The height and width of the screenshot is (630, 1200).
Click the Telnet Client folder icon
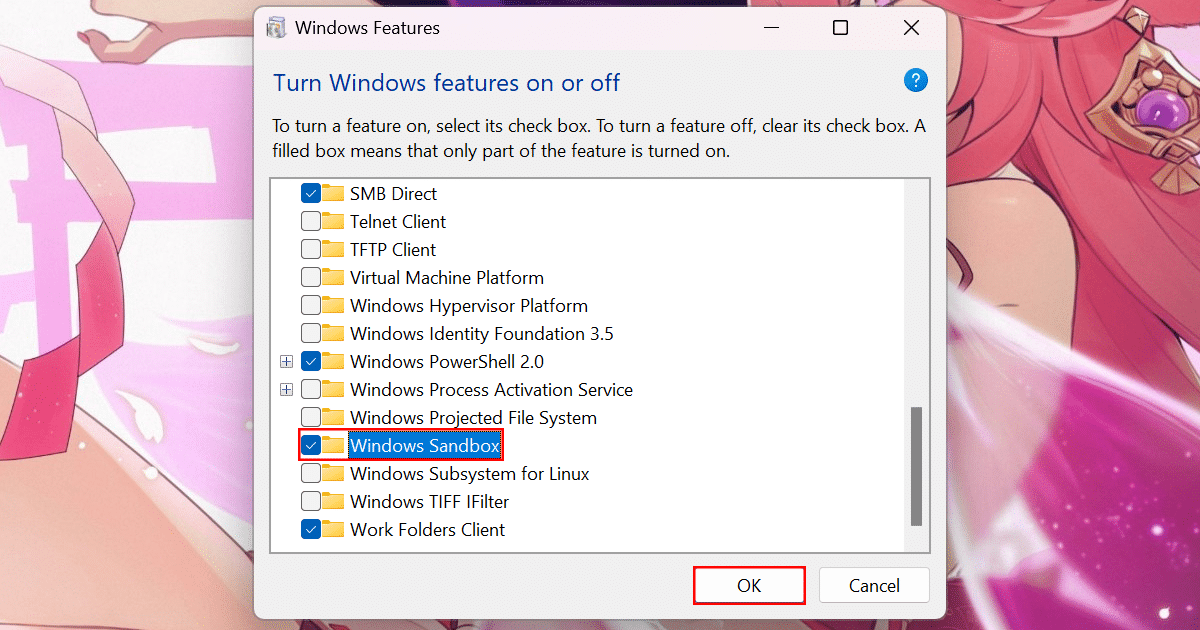[333, 222]
